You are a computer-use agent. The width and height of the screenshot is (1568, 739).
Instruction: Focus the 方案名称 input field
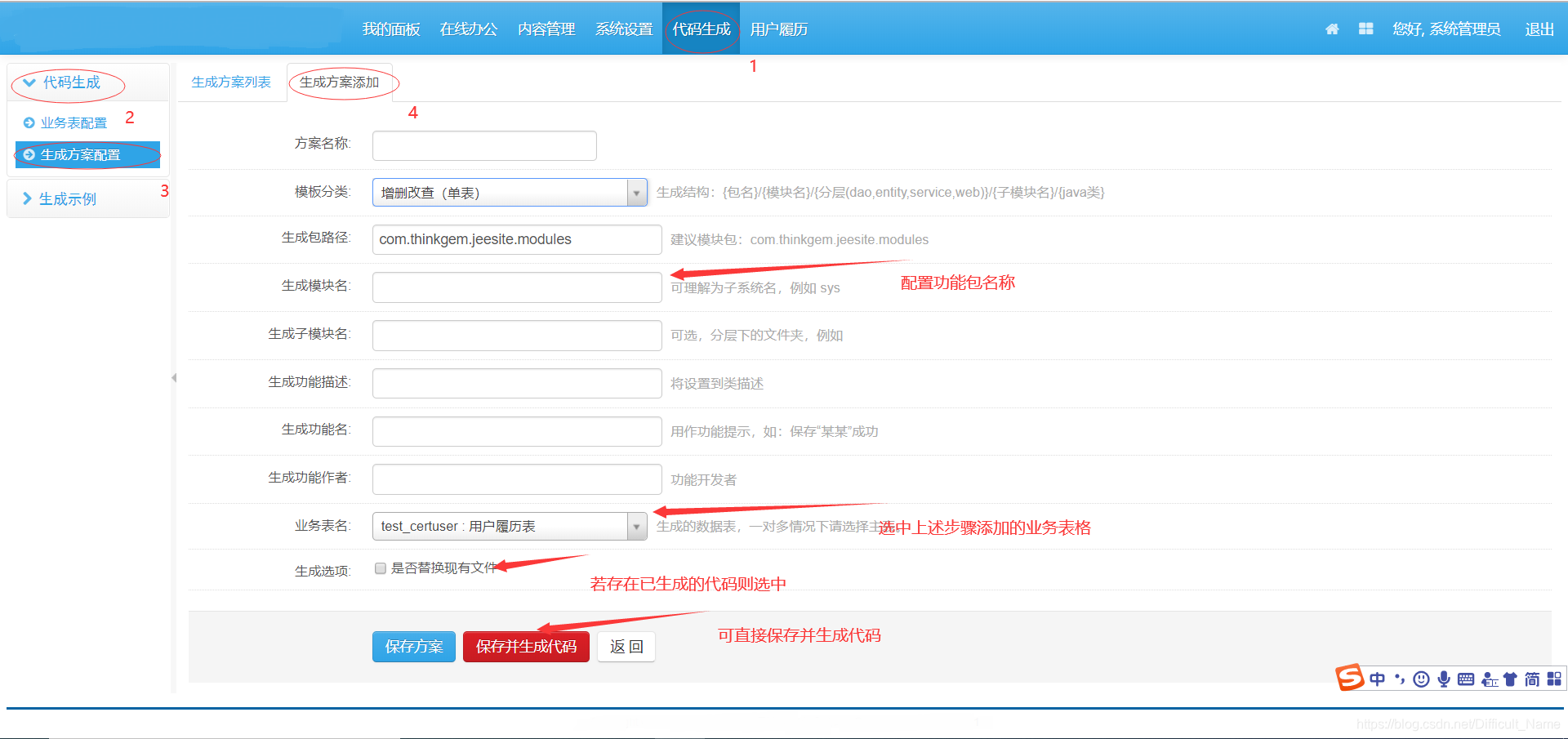point(484,145)
